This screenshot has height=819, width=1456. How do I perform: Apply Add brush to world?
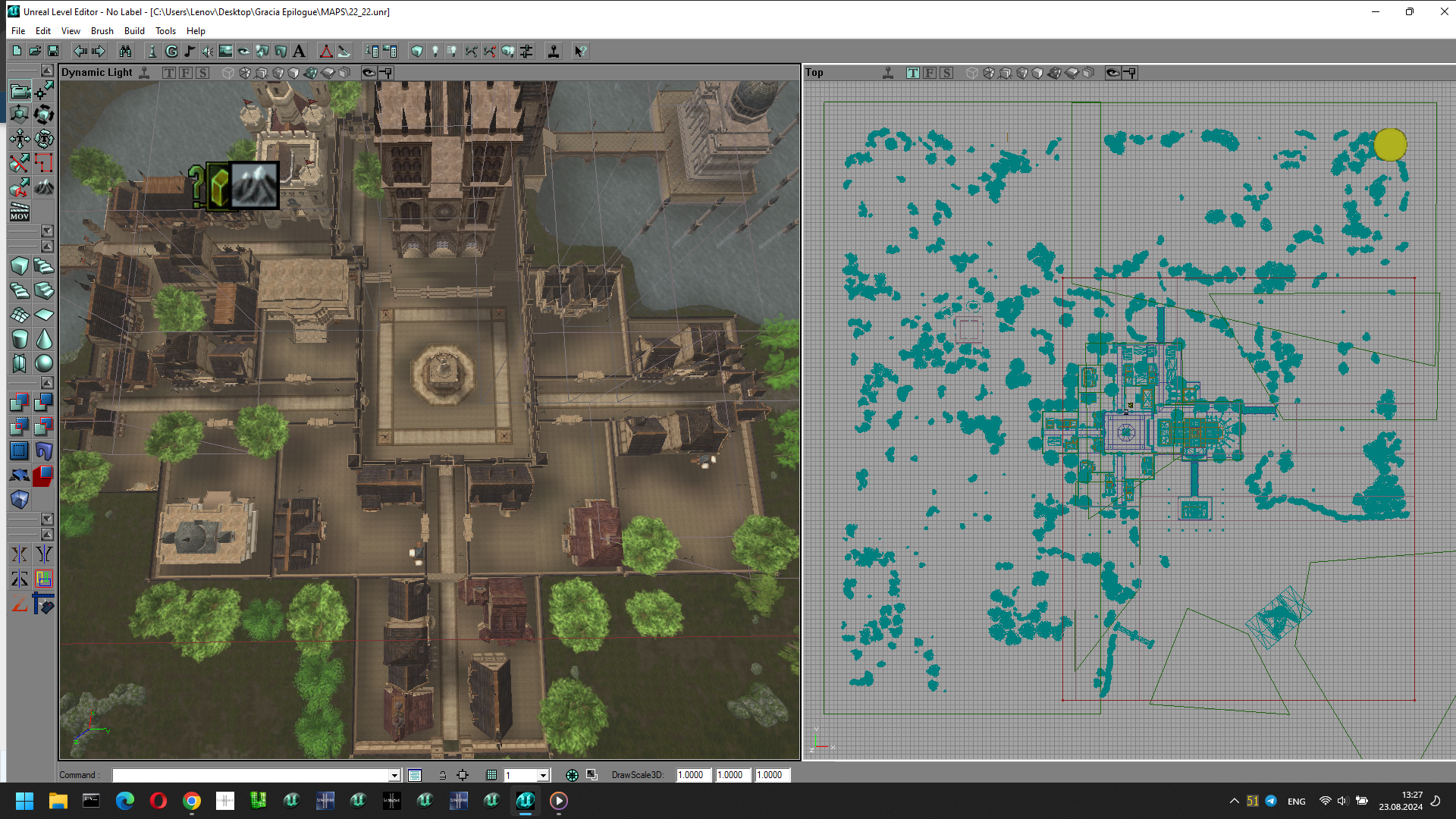tap(20, 402)
